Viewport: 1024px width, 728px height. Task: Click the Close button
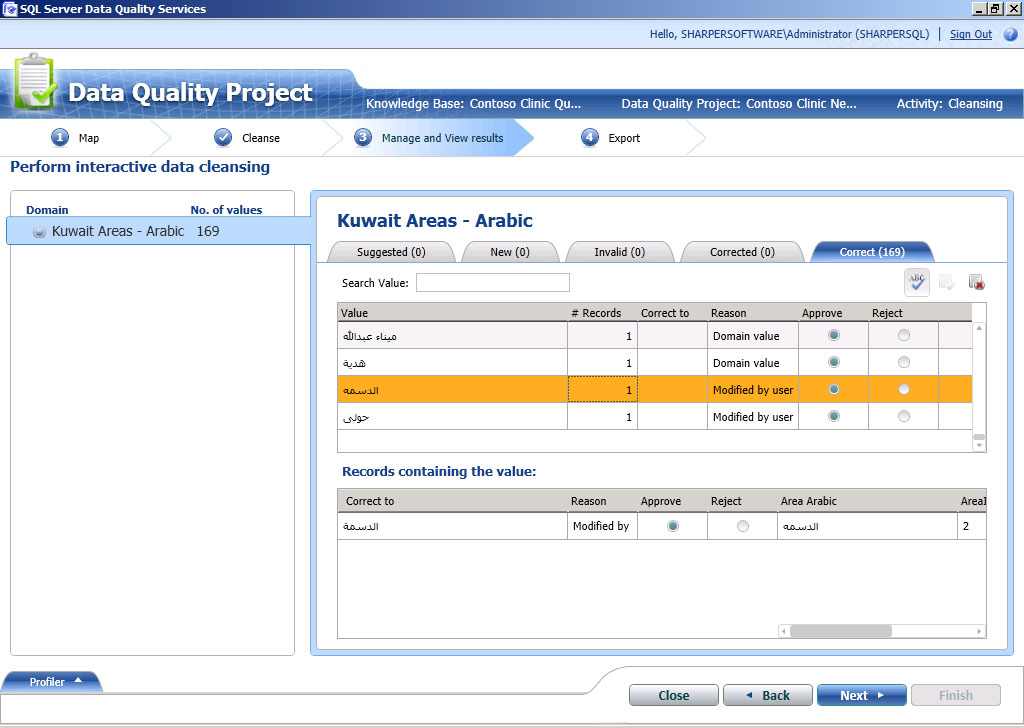tap(673, 695)
